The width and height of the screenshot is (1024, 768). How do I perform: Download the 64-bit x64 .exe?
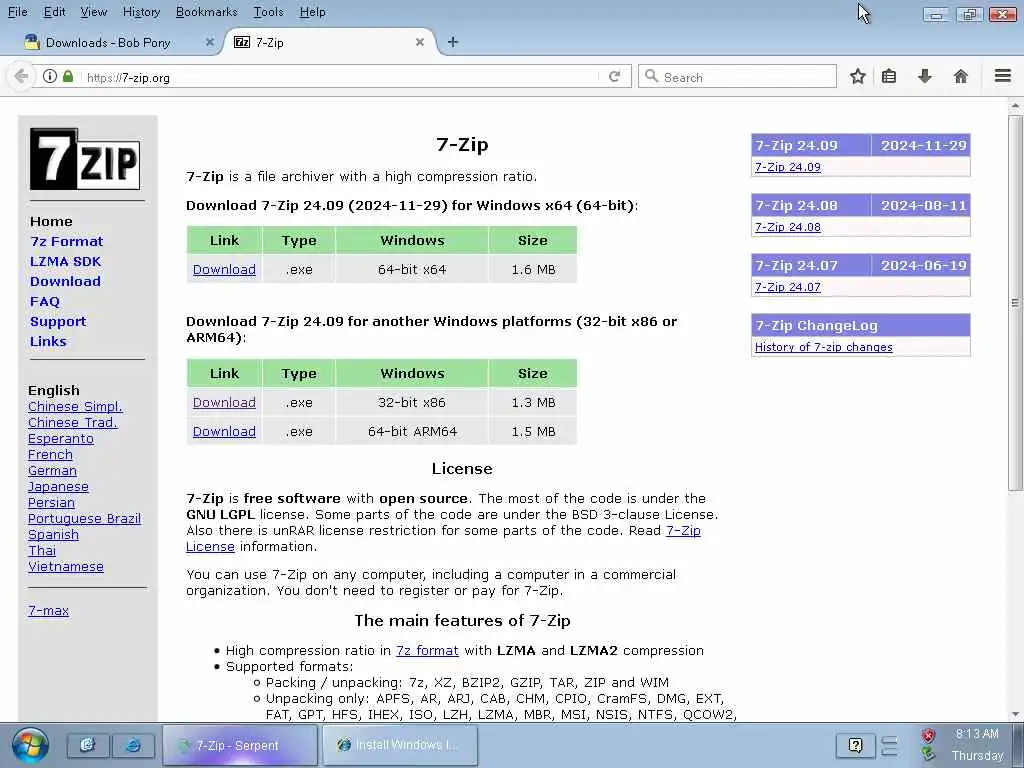click(x=224, y=269)
